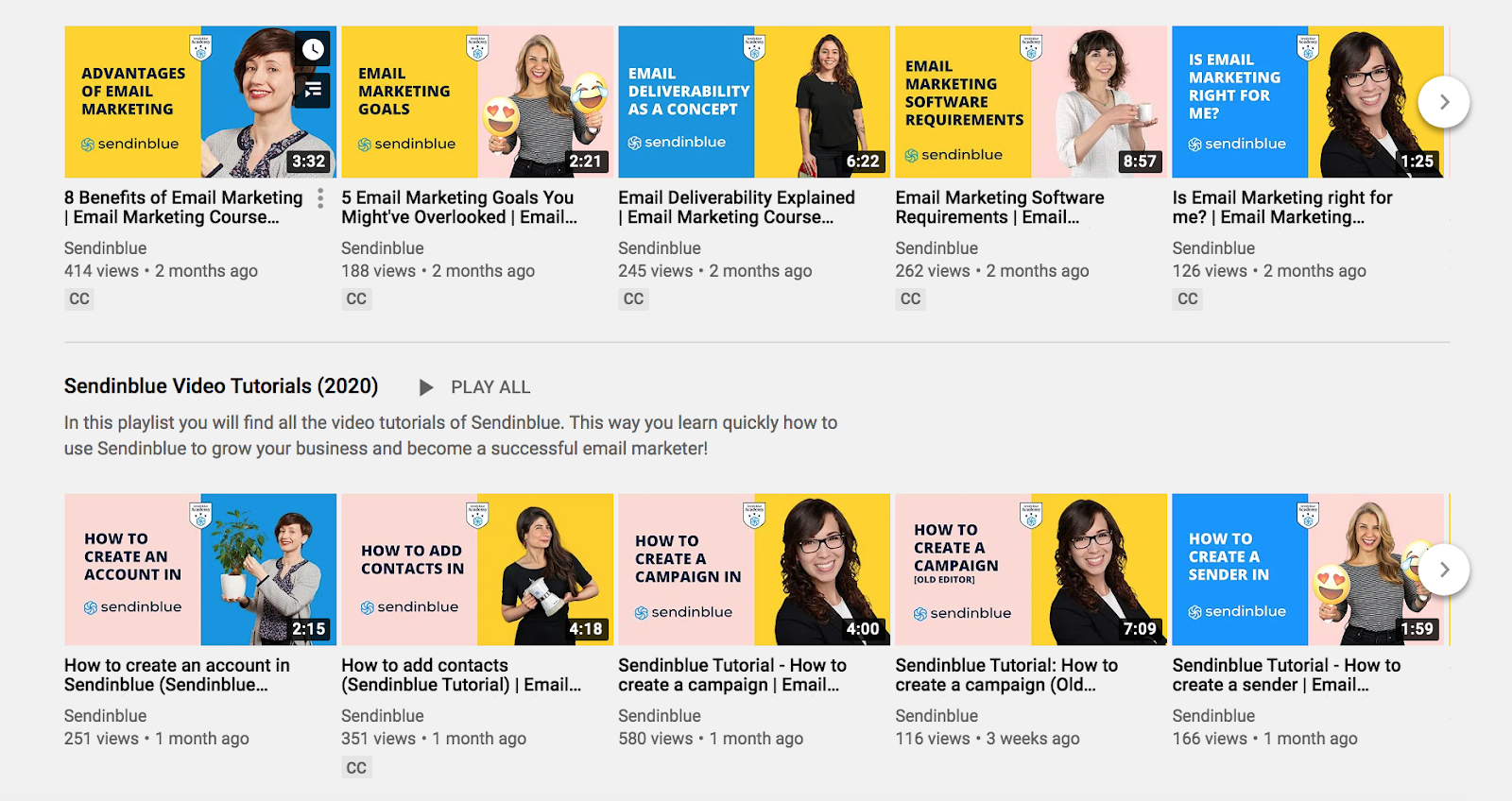Click play triangle icon next to PLAY ALL
This screenshot has width=1512, height=801.
click(426, 387)
